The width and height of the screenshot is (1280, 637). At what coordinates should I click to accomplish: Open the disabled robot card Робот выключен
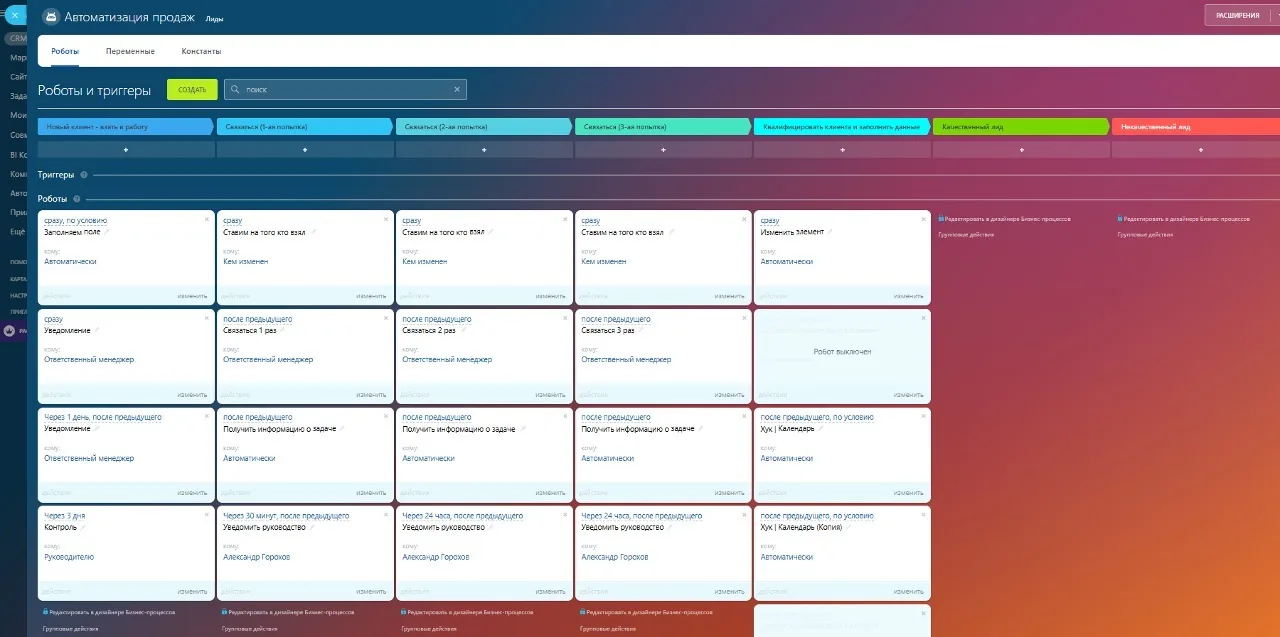(x=842, y=352)
